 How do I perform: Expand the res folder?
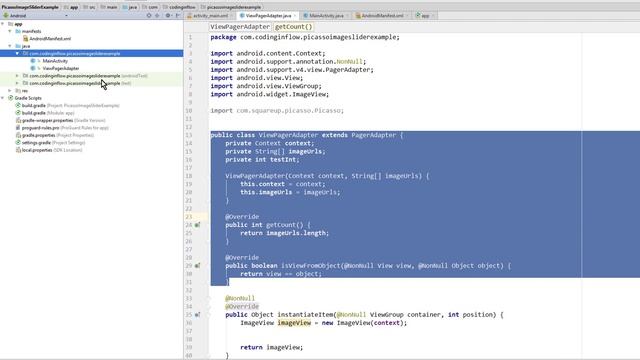point(10,91)
